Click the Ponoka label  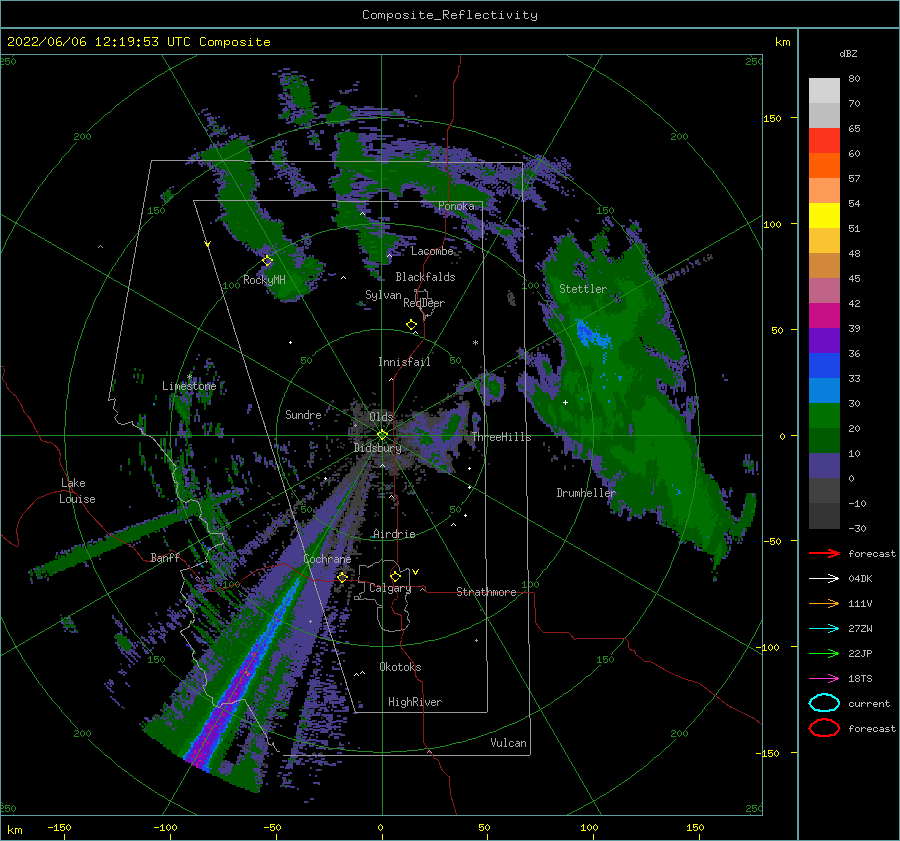point(456,206)
